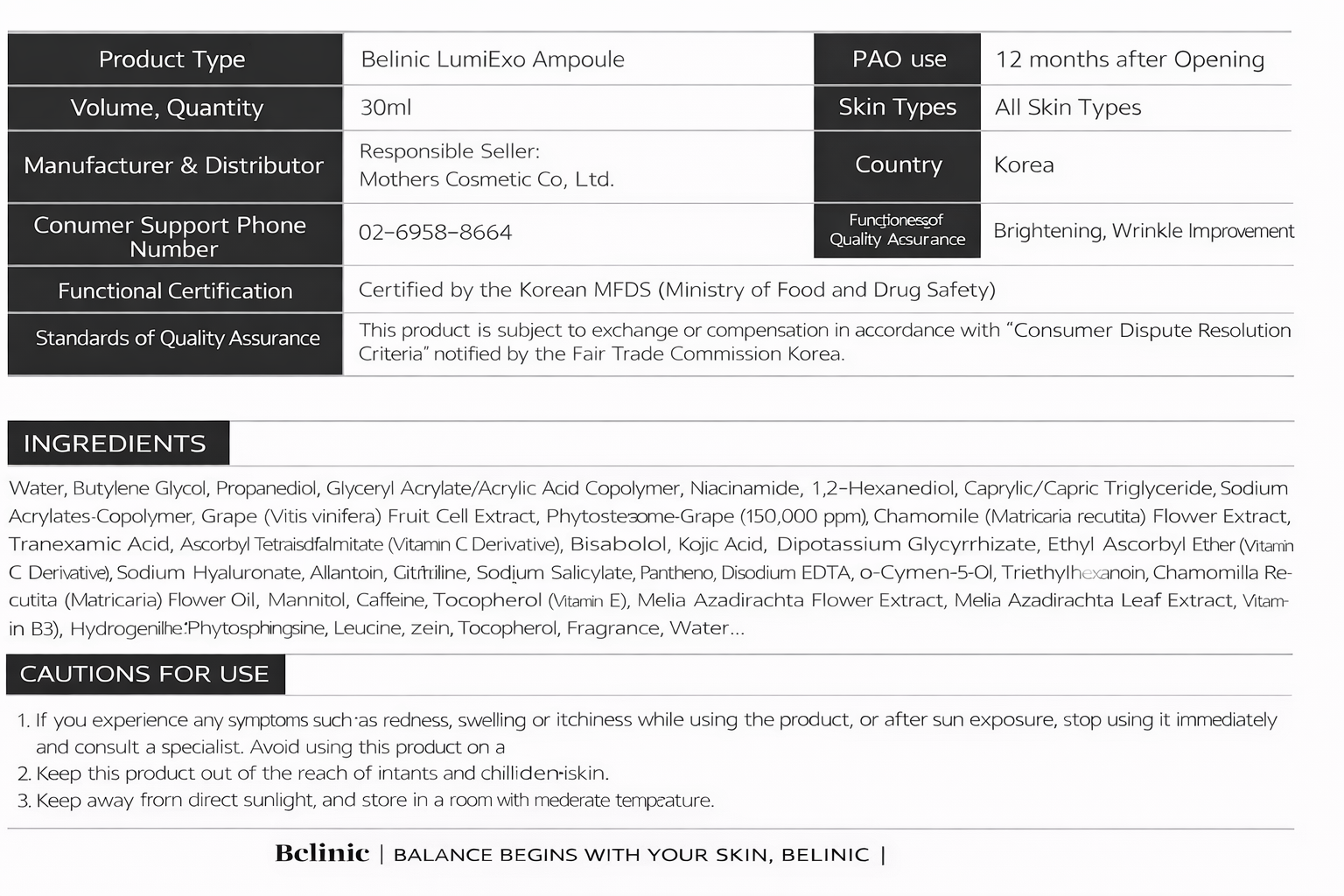Click the 30ml volume value
This screenshot has height=896, width=1344.
click(x=386, y=108)
